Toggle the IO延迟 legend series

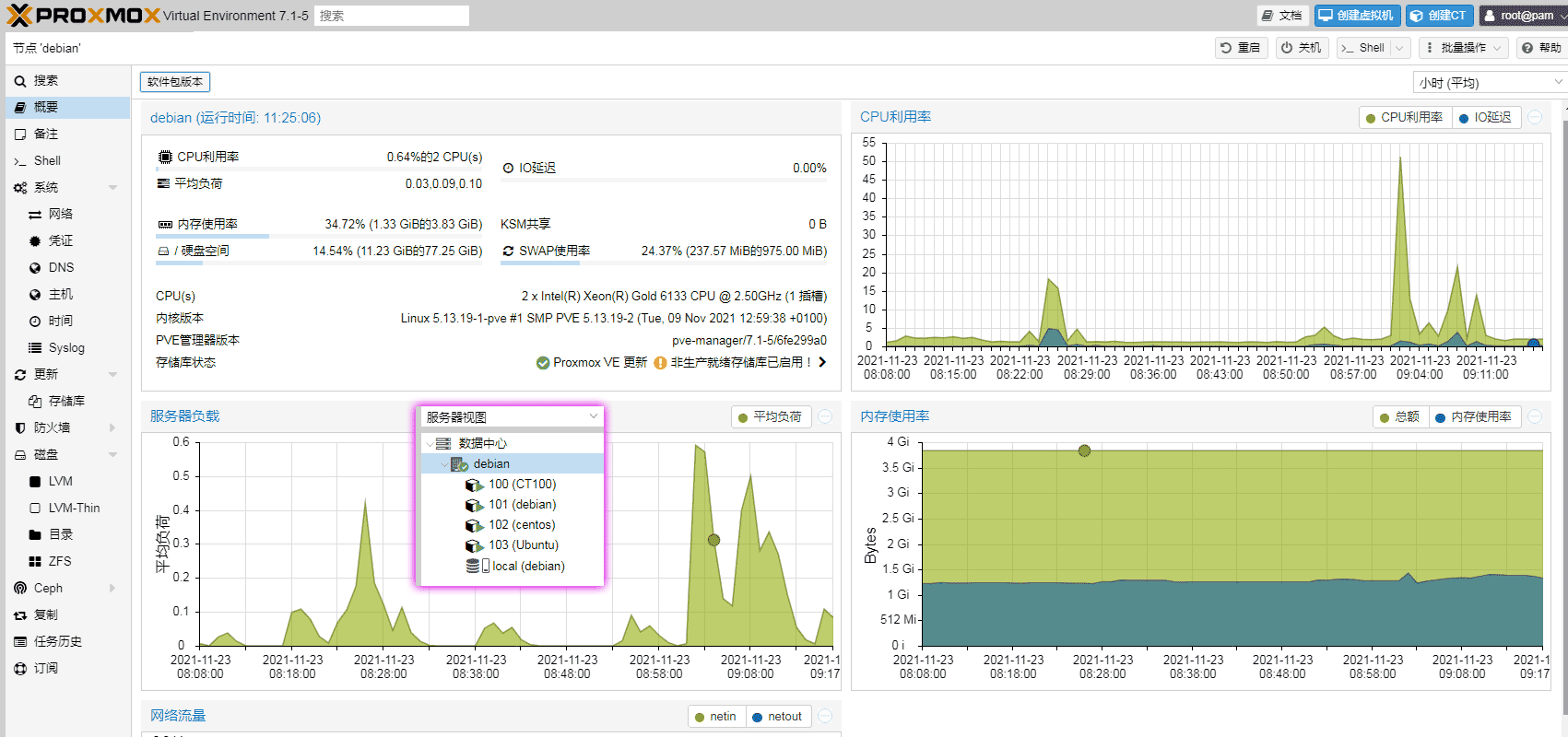click(1485, 117)
